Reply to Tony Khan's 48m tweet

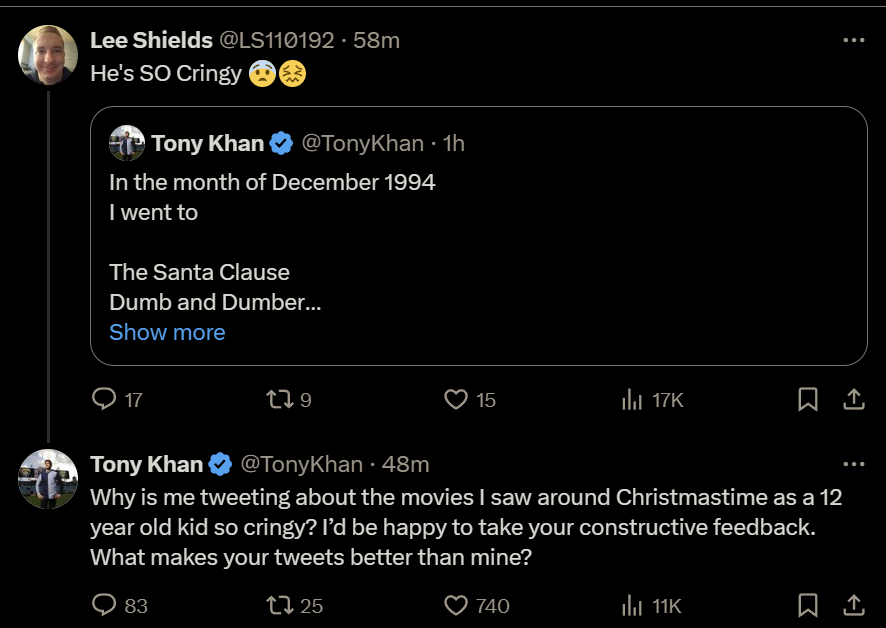[x=104, y=605]
